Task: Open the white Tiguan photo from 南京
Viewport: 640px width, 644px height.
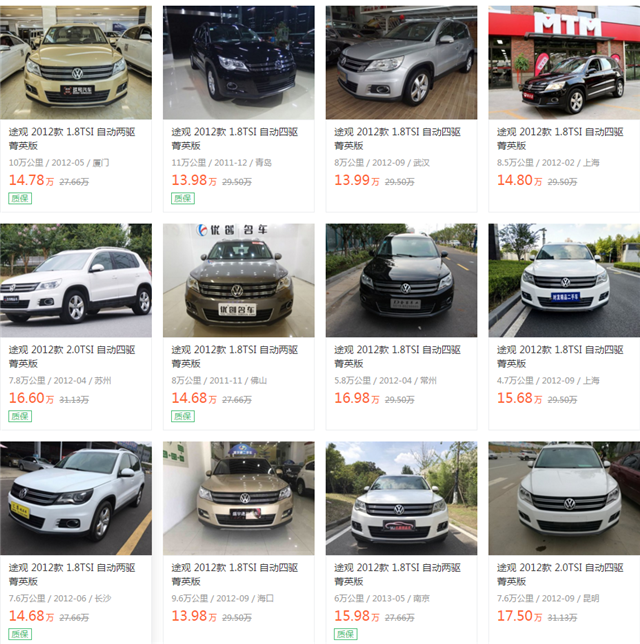Action: point(401,498)
